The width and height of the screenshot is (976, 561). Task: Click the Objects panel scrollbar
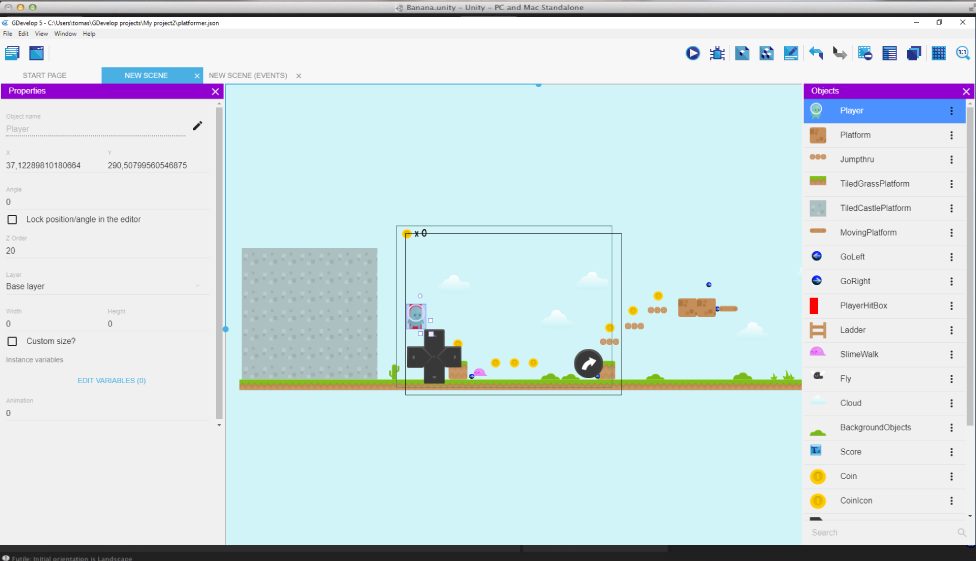click(970, 268)
